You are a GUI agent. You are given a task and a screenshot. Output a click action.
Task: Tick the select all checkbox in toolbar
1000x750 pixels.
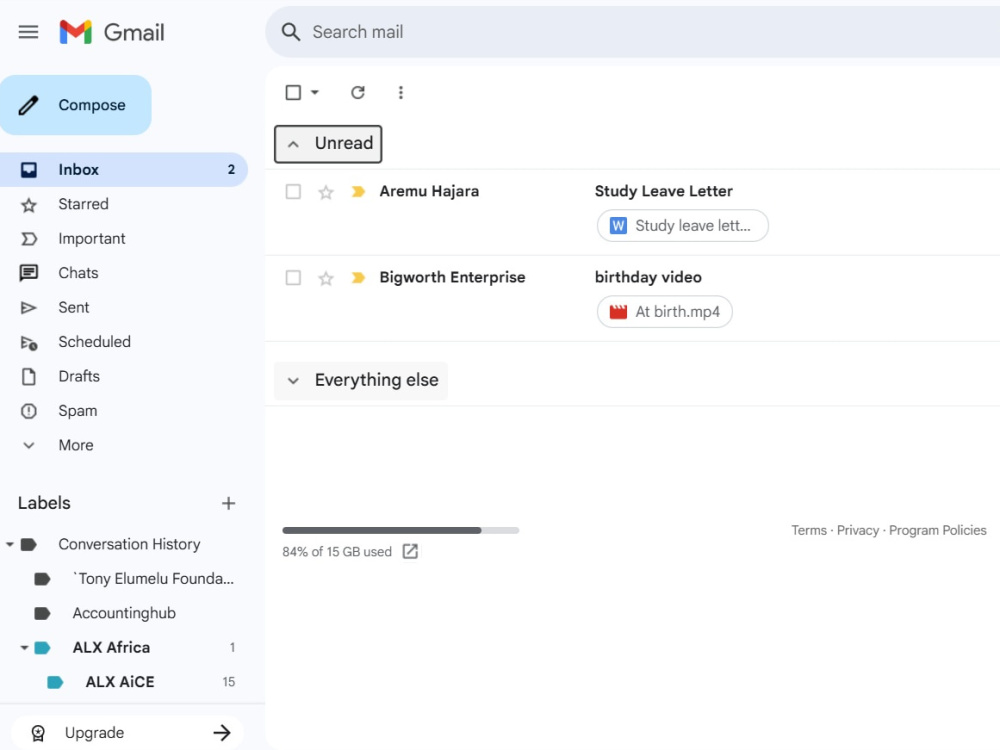tap(293, 92)
